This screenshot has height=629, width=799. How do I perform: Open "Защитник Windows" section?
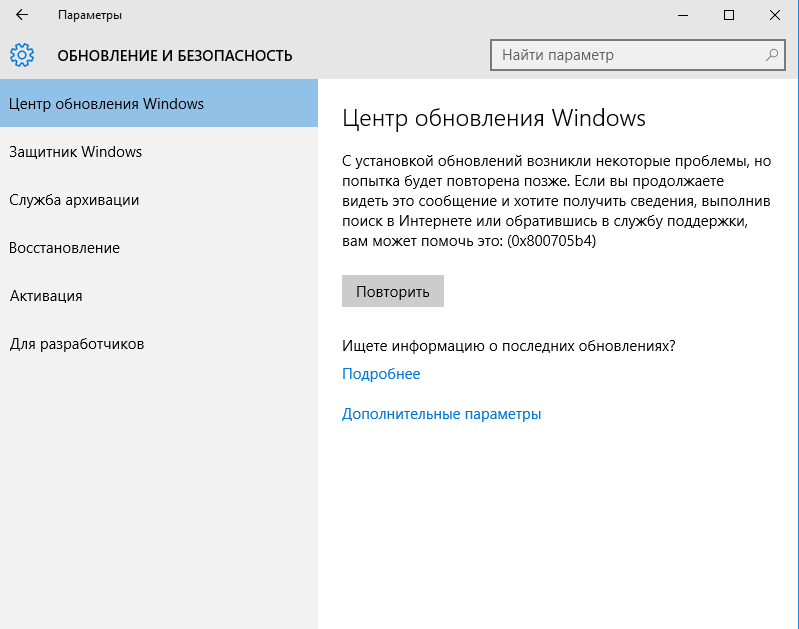coord(159,151)
